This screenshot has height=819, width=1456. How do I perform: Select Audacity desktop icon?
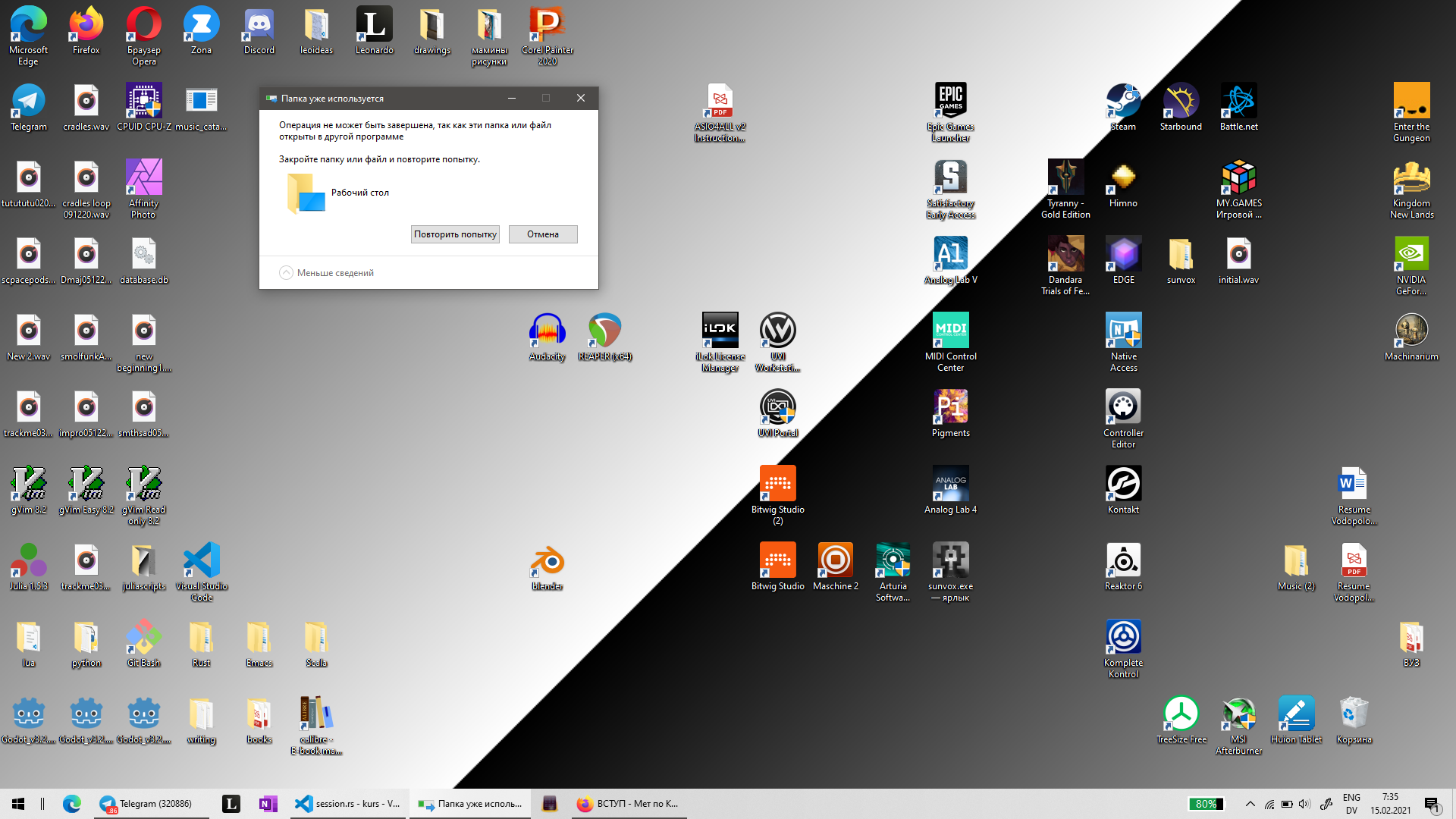coord(548,337)
